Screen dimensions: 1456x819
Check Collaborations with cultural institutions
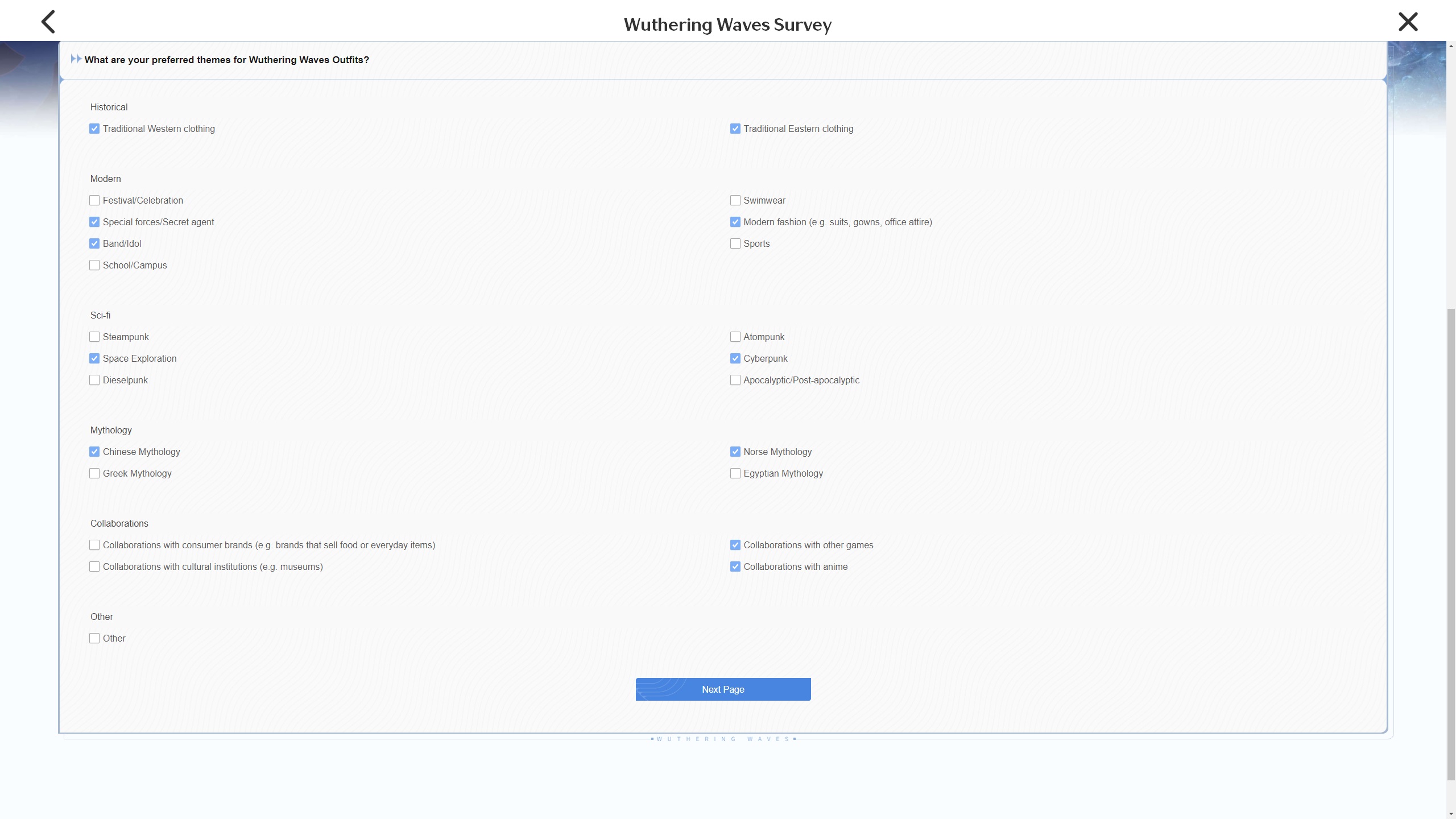pyautogui.click(x=94, y=567)
